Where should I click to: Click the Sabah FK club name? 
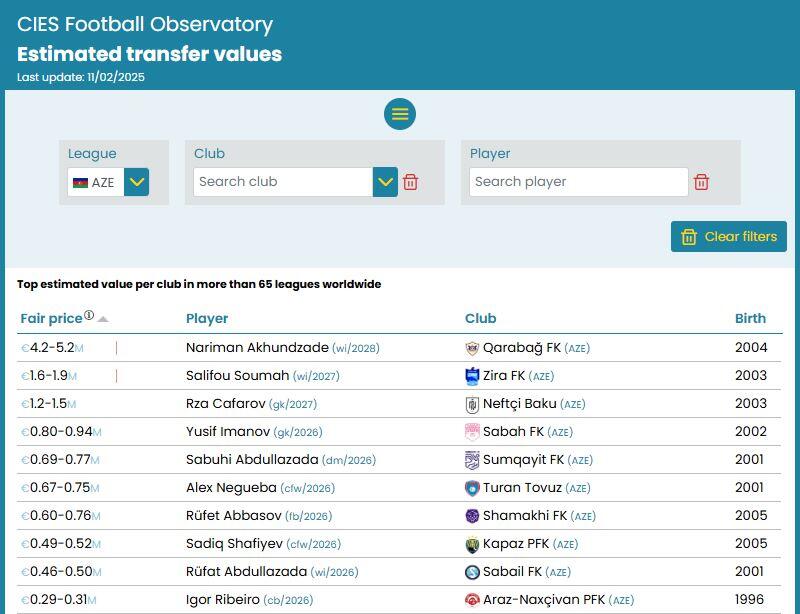click(513, 432)
